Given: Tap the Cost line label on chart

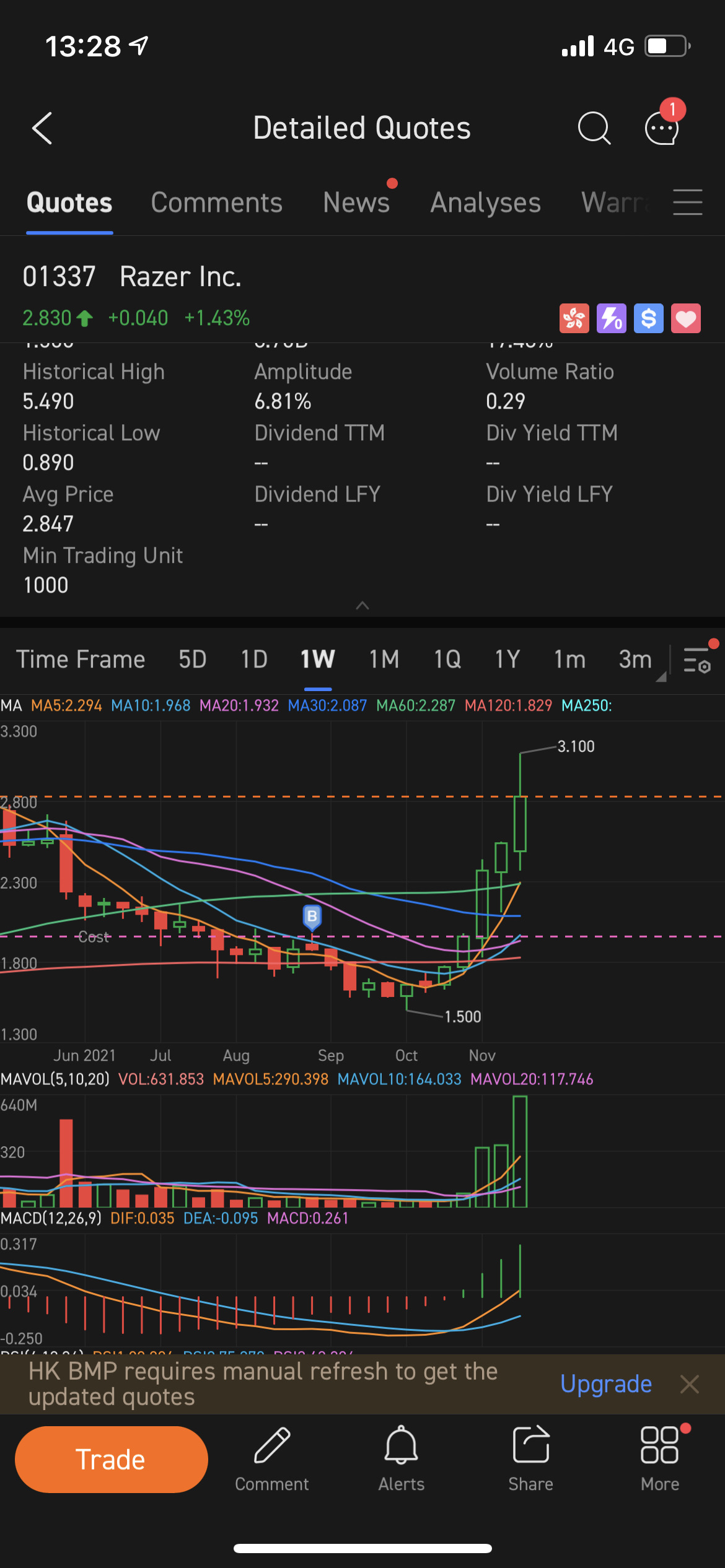Looking at the screenshot, I should pyautogui.click(x=94, y=937).
